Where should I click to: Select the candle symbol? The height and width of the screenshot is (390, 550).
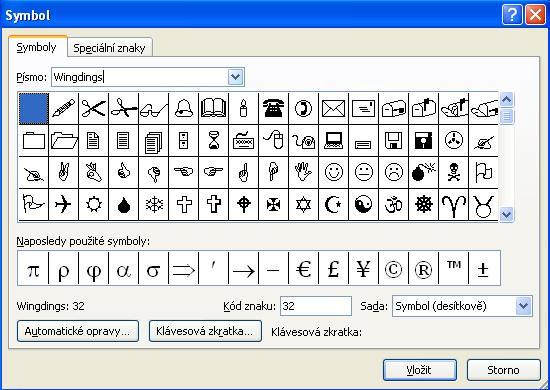click(243, 108)
